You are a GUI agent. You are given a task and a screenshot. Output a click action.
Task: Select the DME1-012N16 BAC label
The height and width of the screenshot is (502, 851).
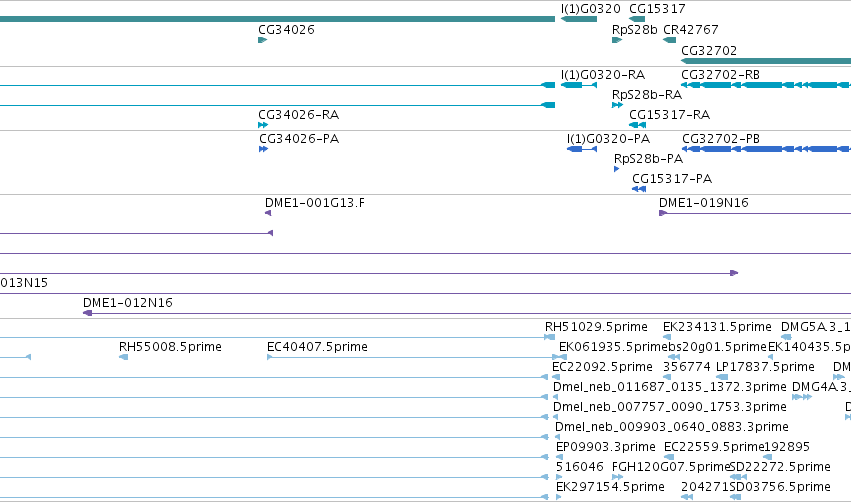tap(128, 302)
